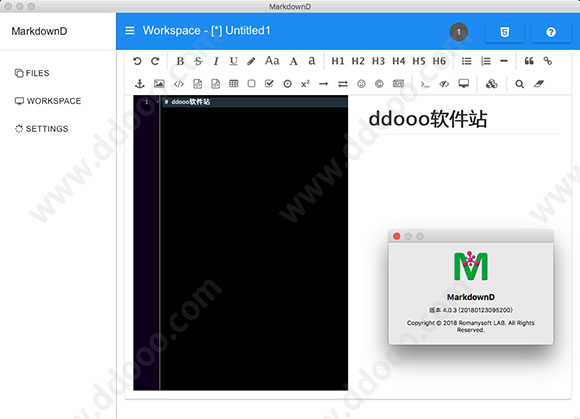Screen dimensions: 580x419
Task: Click the MarkdownD sidebar title
Action: click(39, 31)
